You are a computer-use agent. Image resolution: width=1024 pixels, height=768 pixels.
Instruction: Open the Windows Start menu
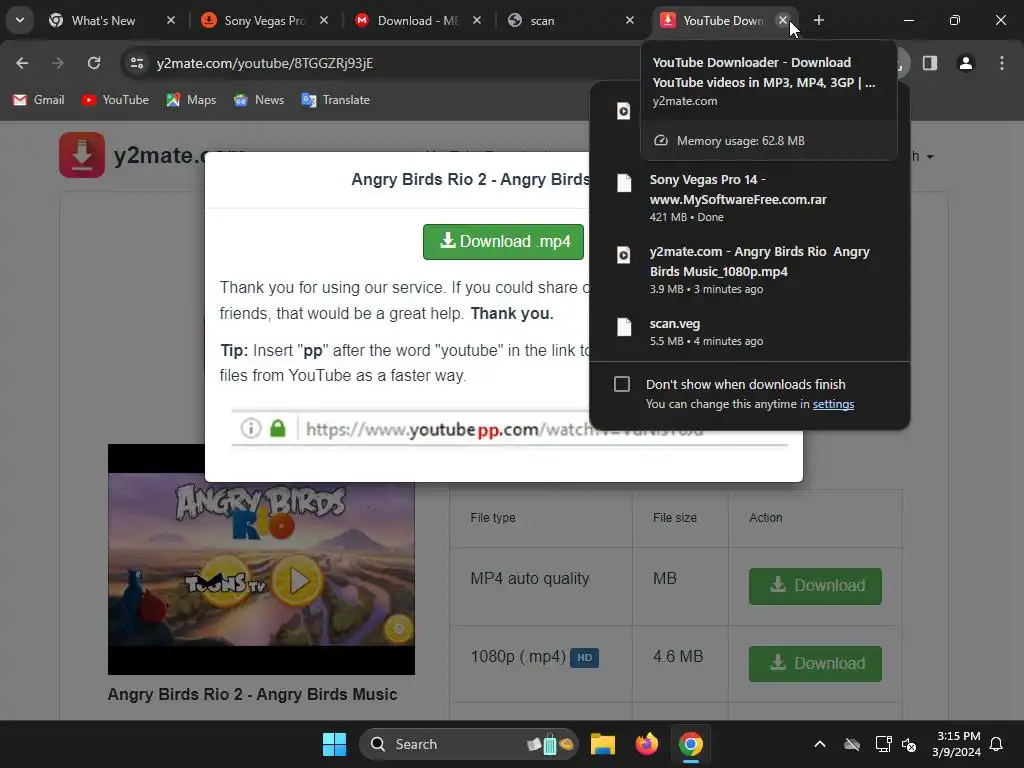[334, 744]
